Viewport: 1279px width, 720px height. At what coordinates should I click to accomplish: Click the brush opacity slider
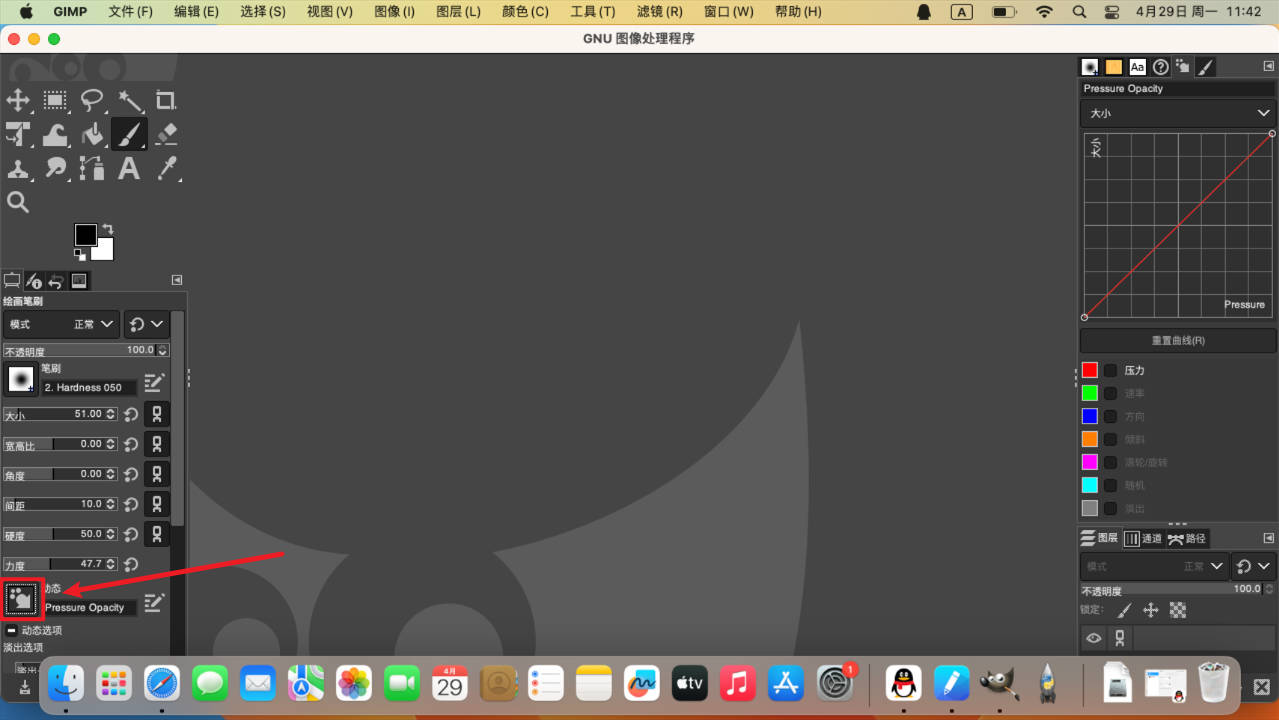pos(86,351)
